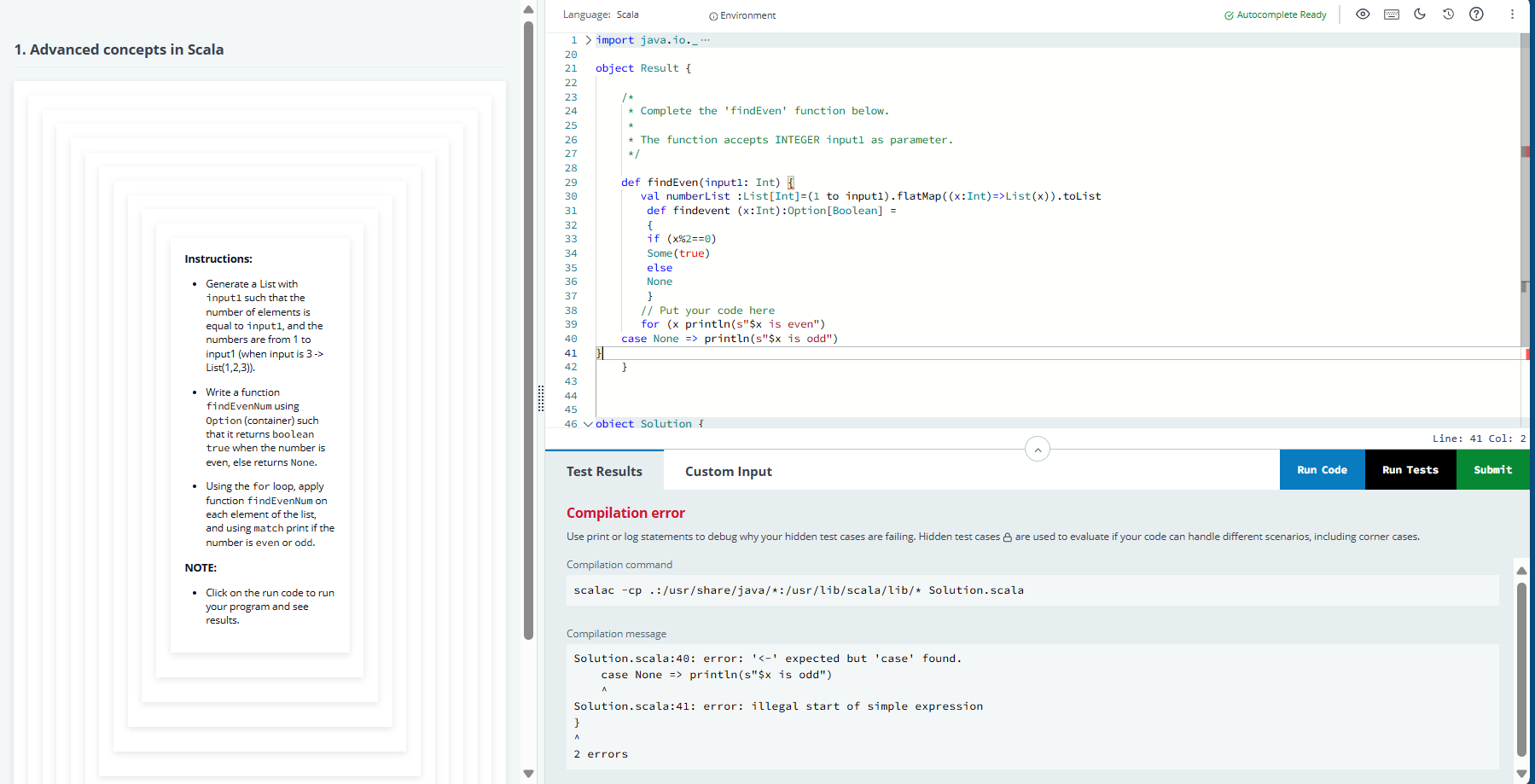Click the Environment info link

coord(742,15)
